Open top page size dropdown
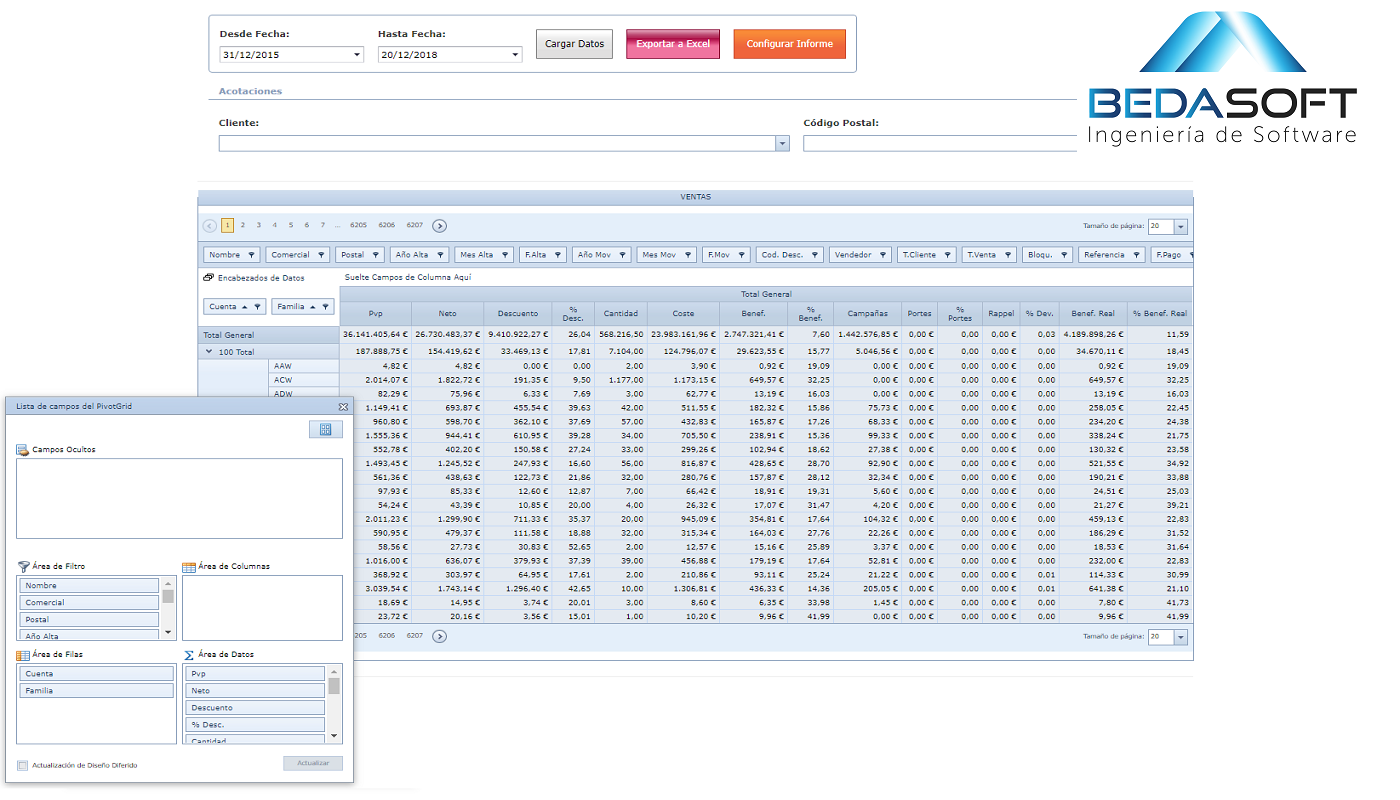The image size is (1400, 800). pos(1180,227)
